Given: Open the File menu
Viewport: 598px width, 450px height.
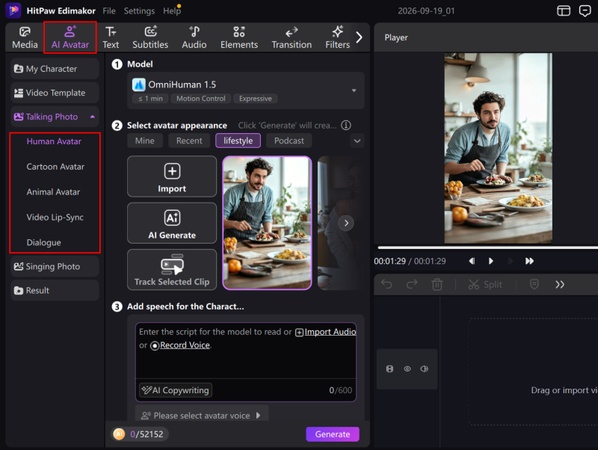Looking at the screenshot, I should tap(109, 11).
